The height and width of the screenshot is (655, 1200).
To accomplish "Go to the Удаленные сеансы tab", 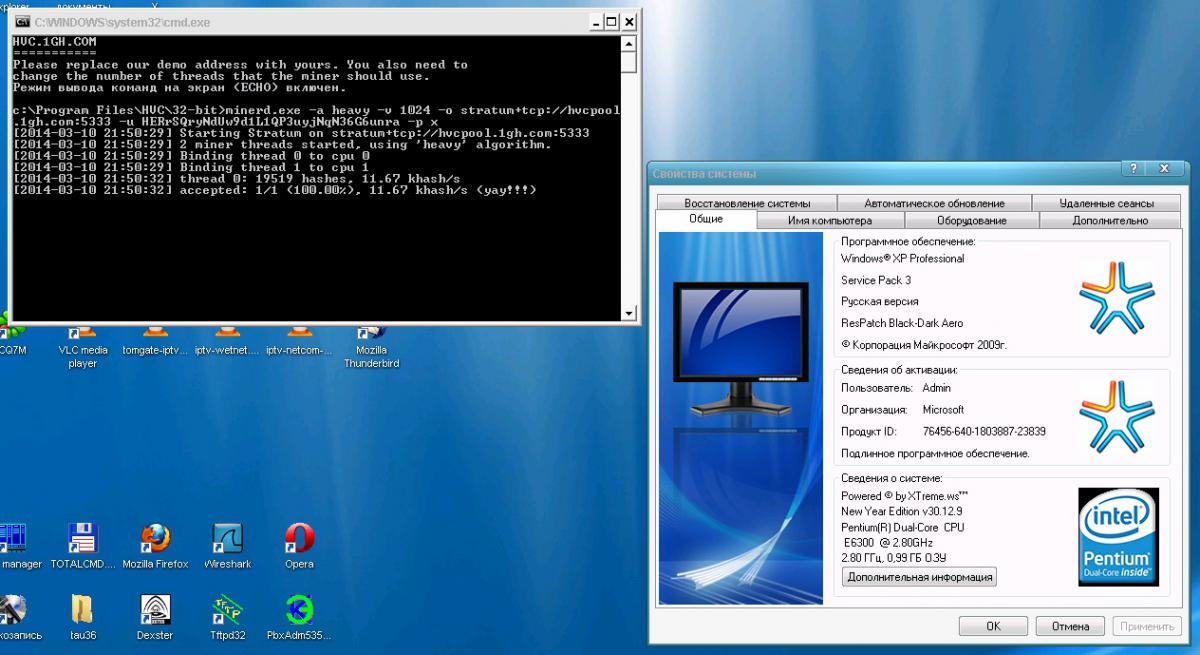I will 1106,203.
